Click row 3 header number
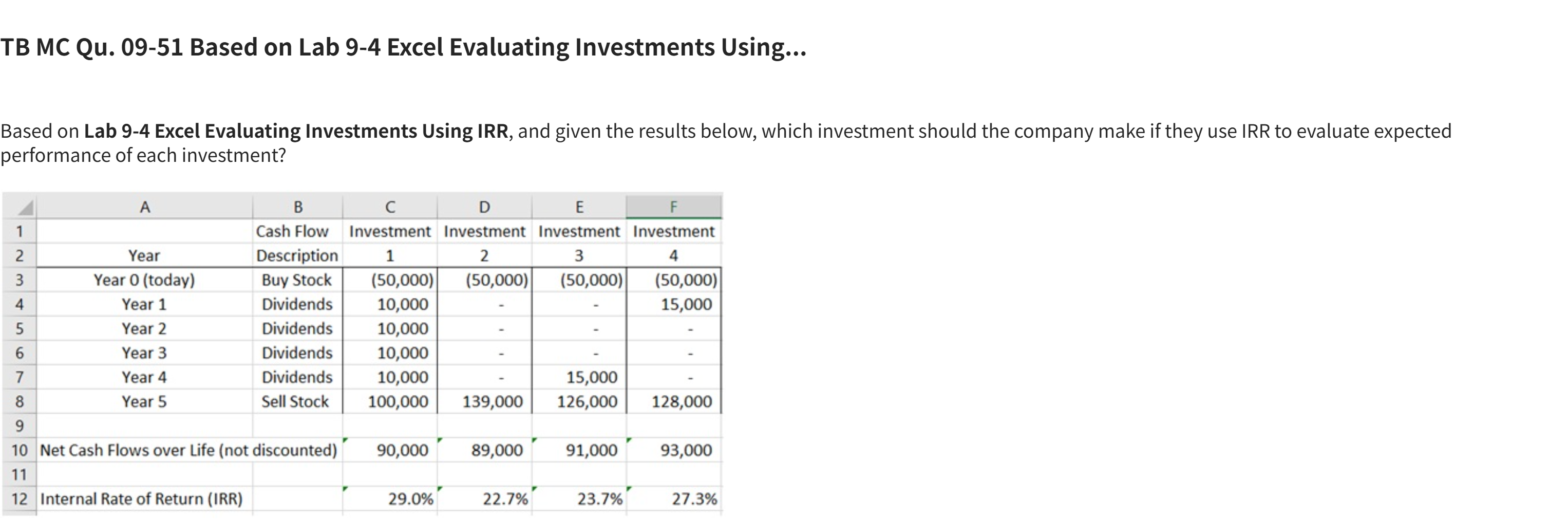Viewport: 1568px width, 519px height. (x=19, y=280)
